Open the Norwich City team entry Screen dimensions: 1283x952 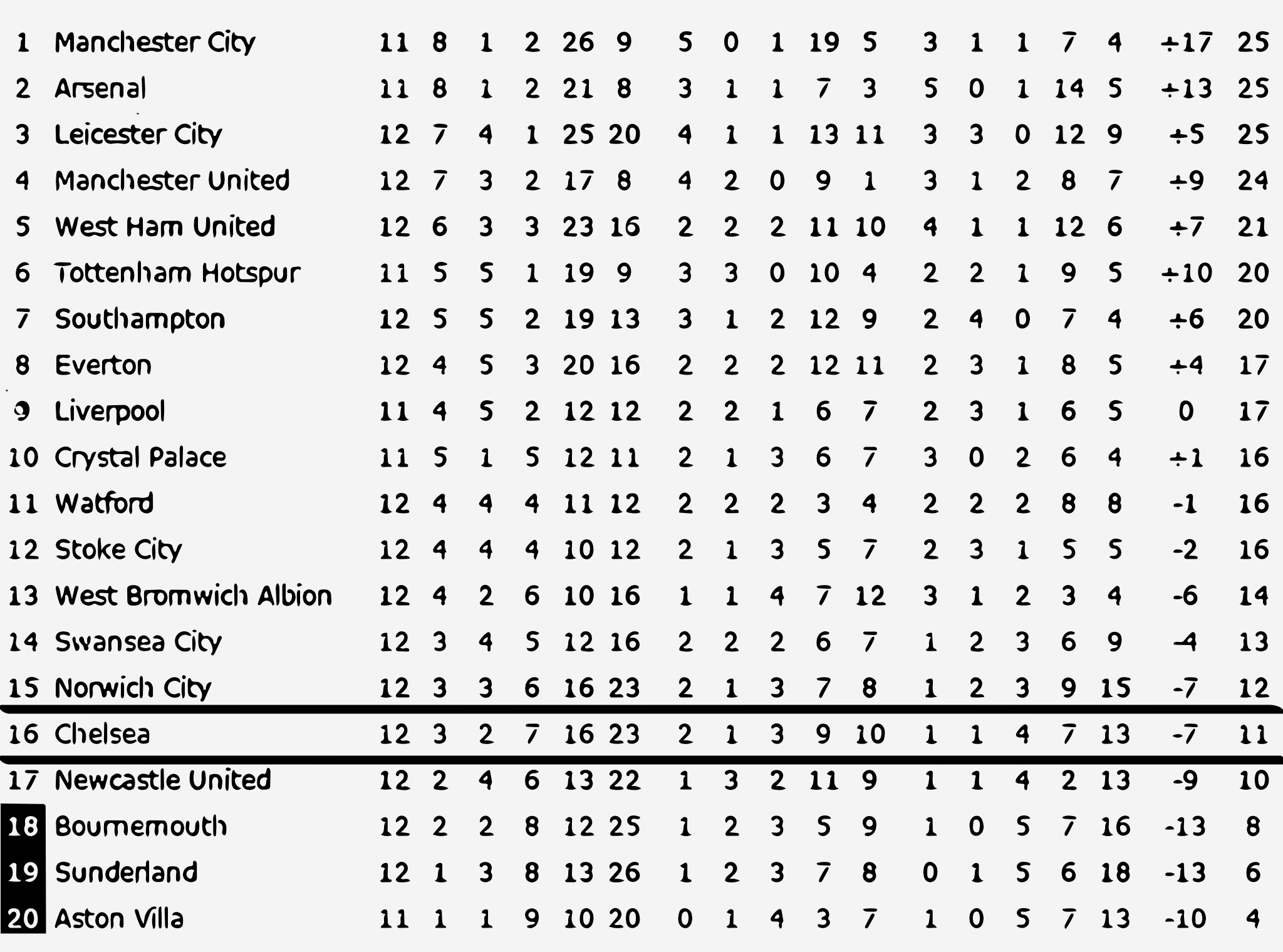[133, 688]
